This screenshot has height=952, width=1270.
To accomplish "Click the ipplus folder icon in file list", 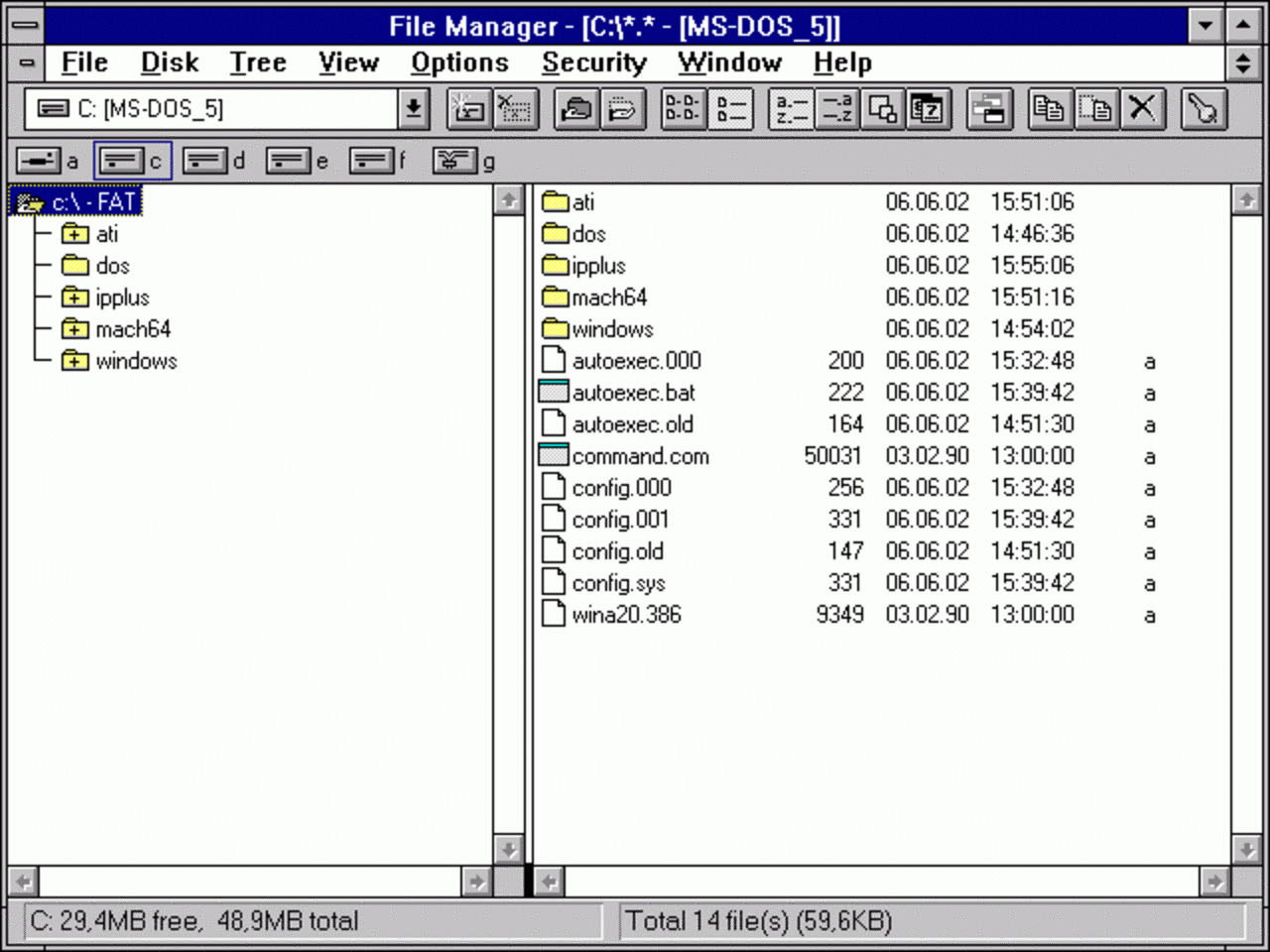I will click(x=555, y=265).
